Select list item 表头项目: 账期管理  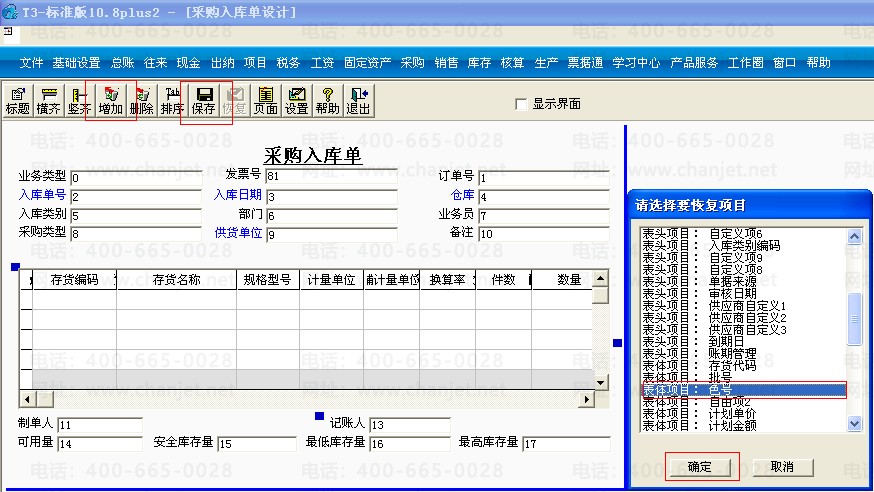click(744, 354)
